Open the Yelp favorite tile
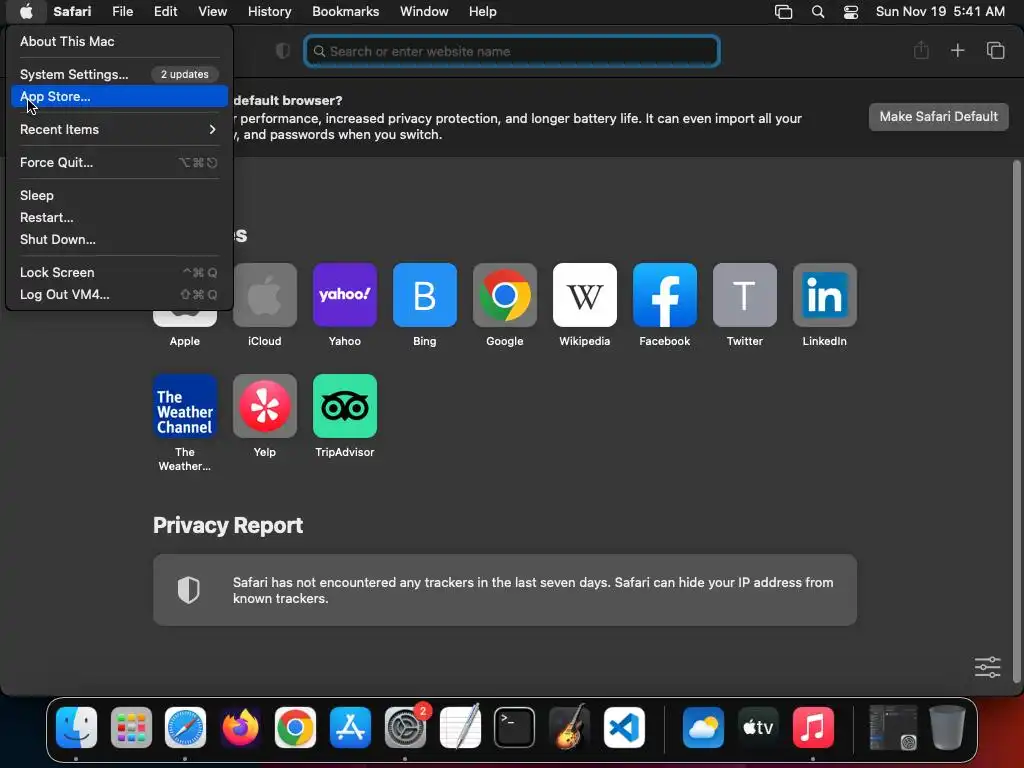The image size is (1024, 768). (x=264, y=406)
